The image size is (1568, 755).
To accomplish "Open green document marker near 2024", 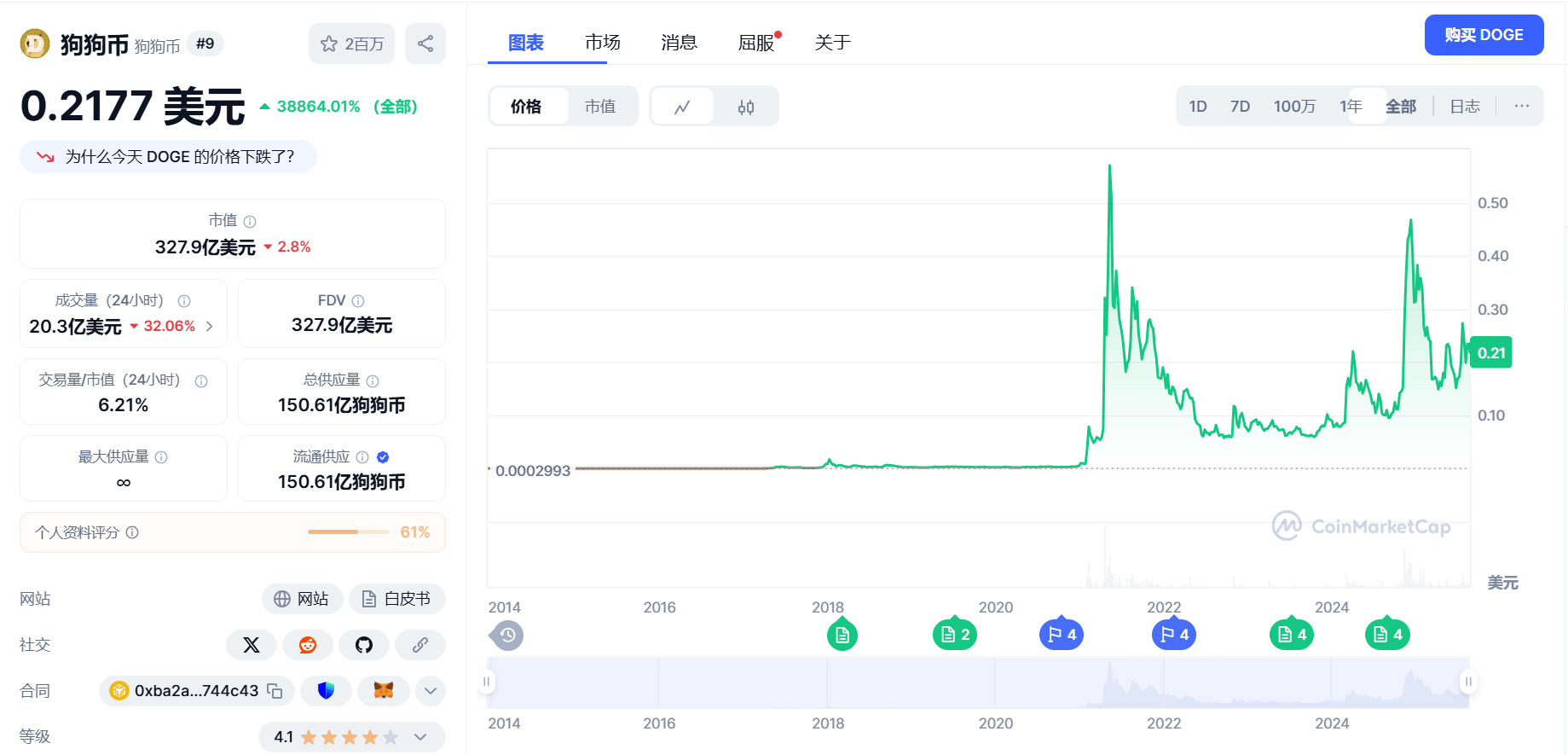I will 1387,635.
